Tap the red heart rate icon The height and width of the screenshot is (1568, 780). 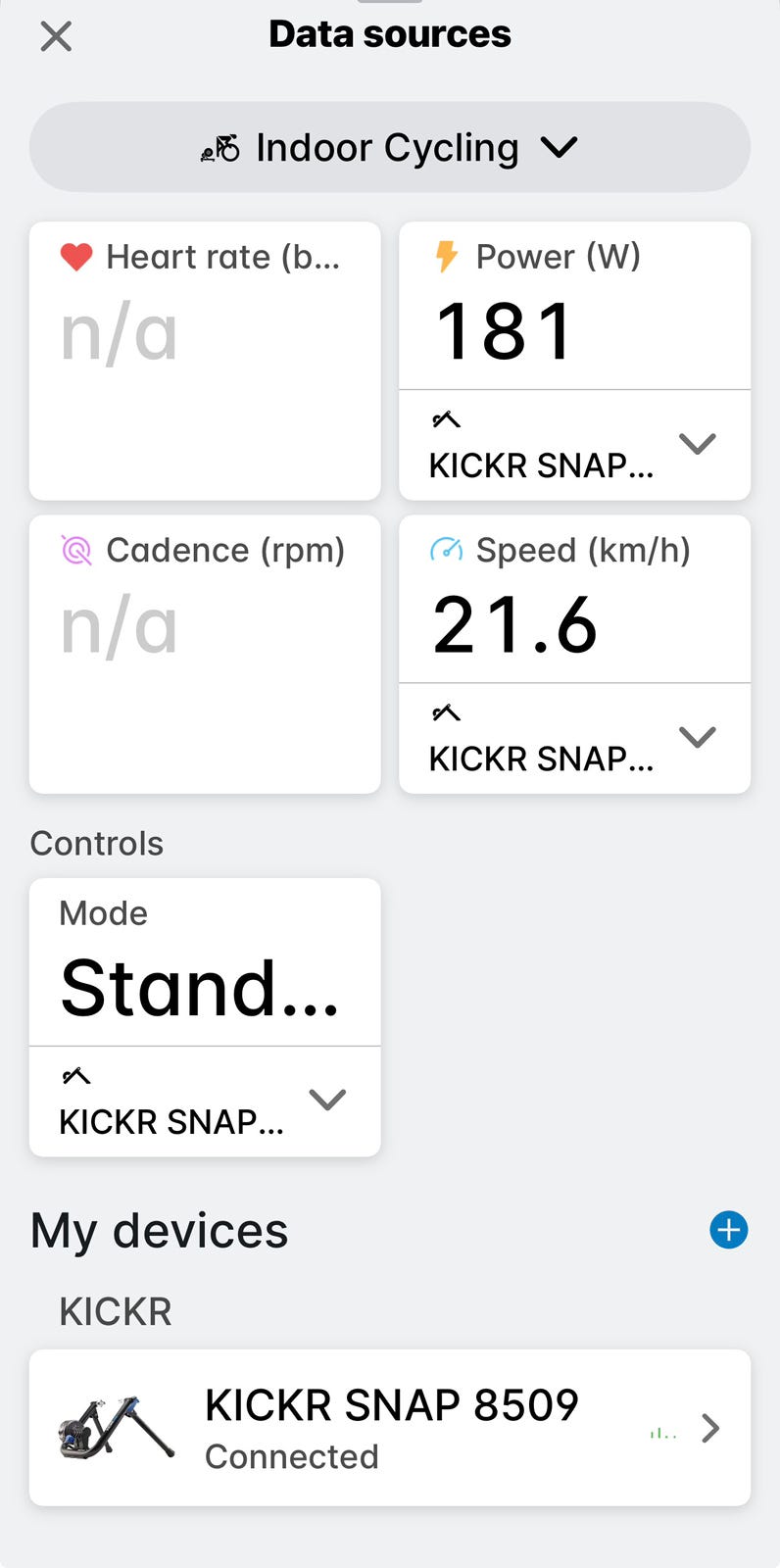[76, 257]
